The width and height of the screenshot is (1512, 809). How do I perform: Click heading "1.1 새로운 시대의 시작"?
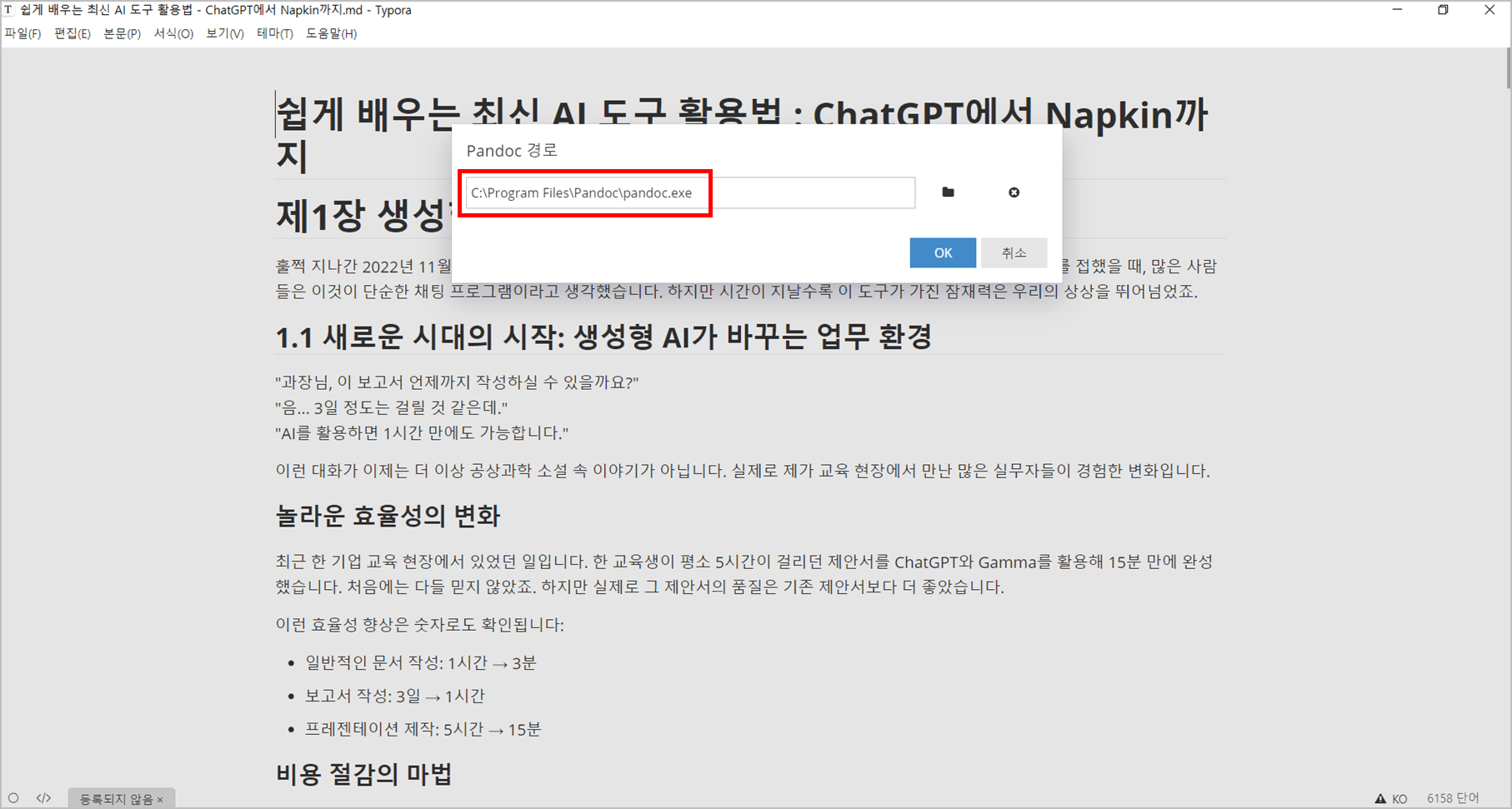(603, 337)
